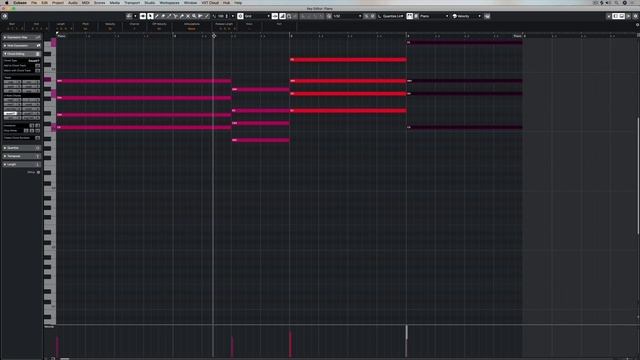This screenshot has width=640, height=360.
Task: Open the Piano part selection dropdown
Action: click(434, 16)
